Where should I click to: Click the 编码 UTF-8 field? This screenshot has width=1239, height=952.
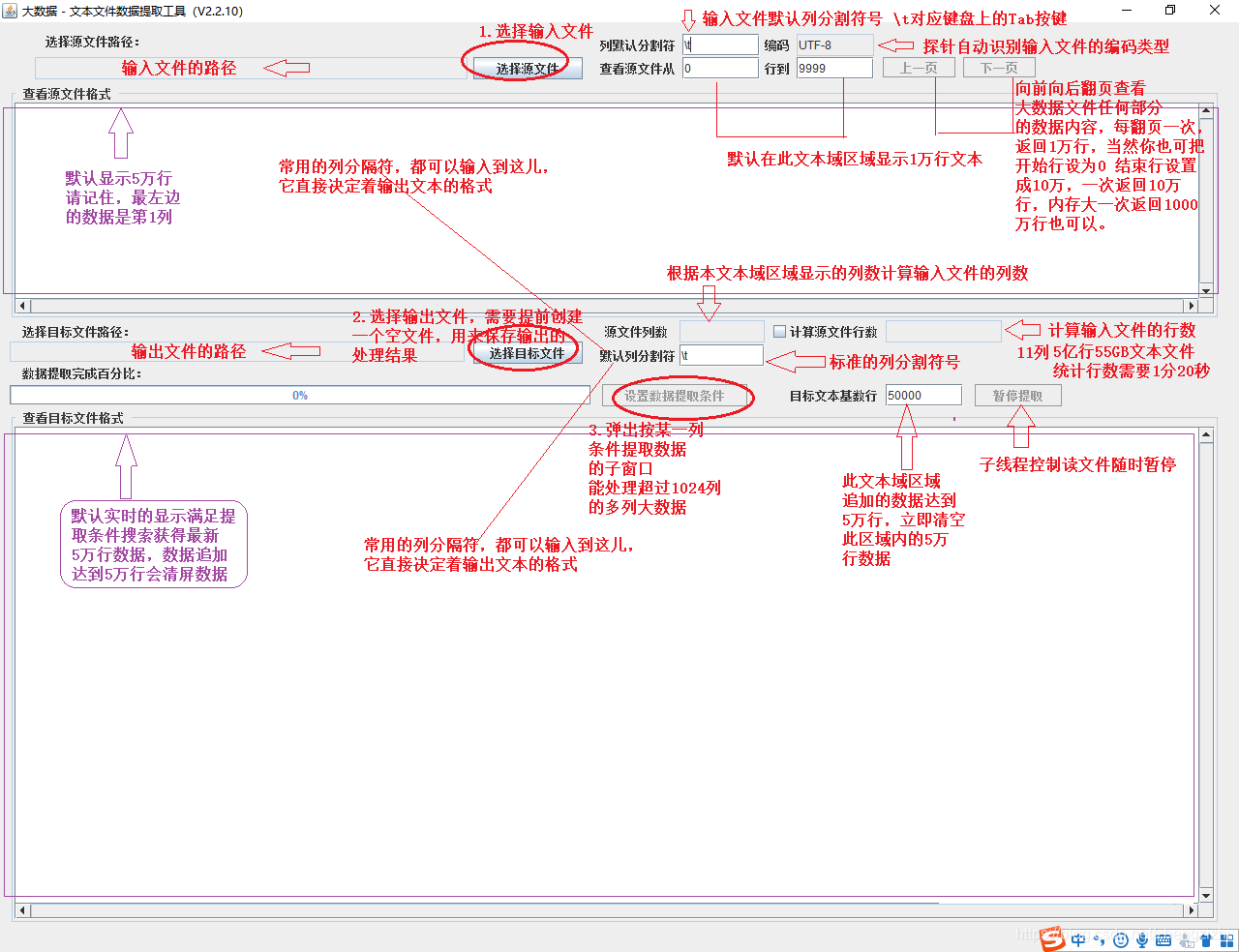(834, 45)
